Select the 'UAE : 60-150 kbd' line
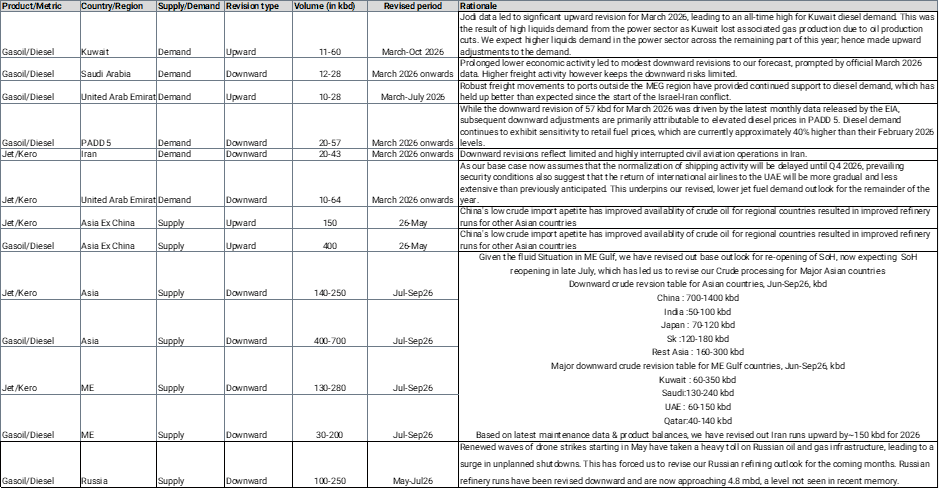 698,408
